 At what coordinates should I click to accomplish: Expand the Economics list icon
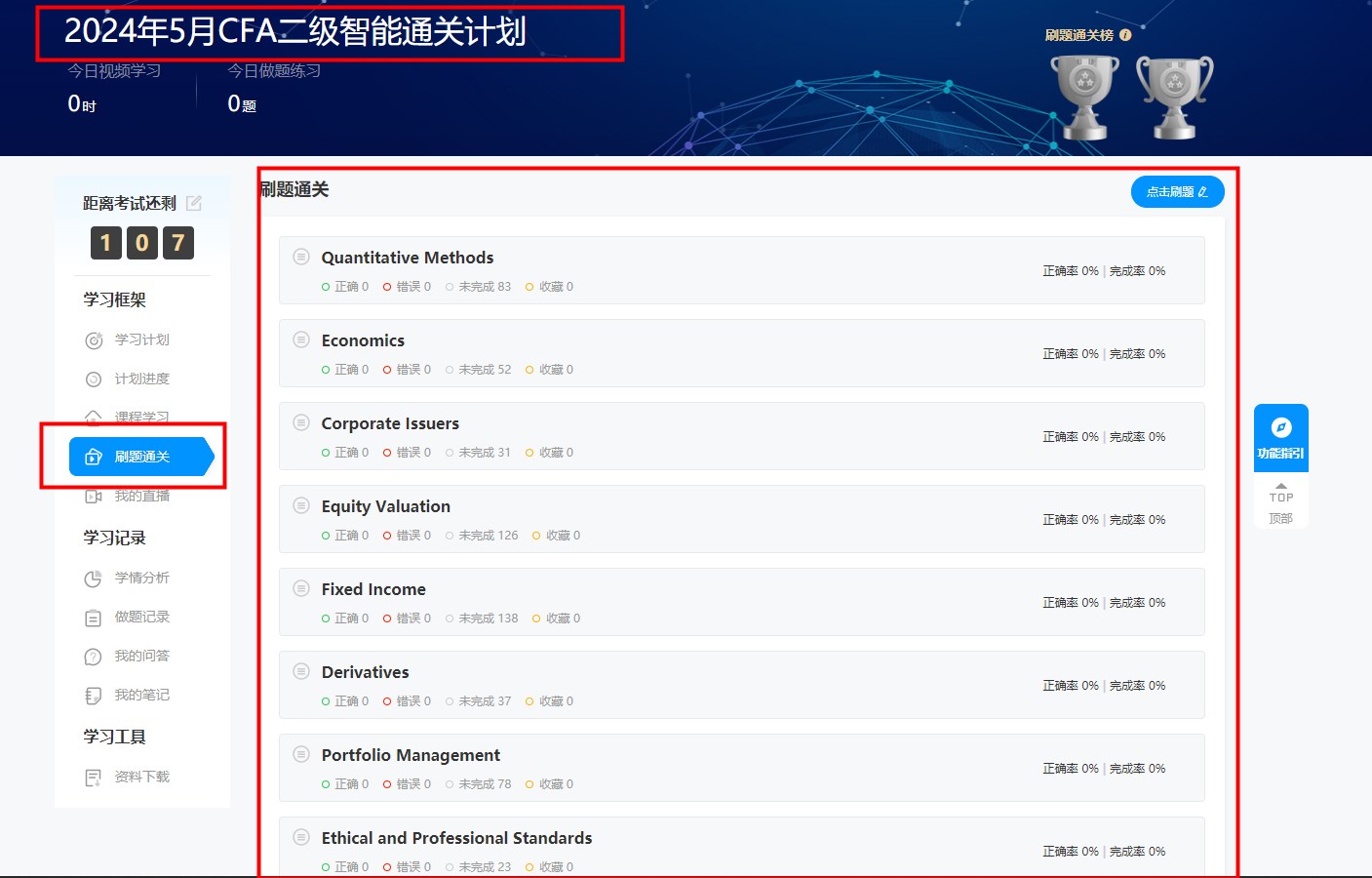301,339
